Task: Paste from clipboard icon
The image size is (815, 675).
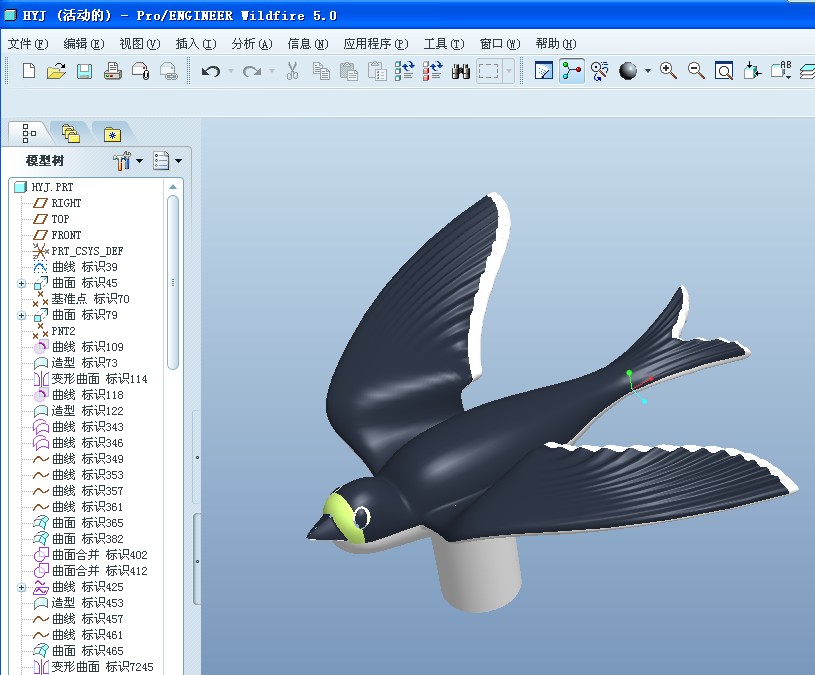Action: pyautogui.click(x=349, y=71)
